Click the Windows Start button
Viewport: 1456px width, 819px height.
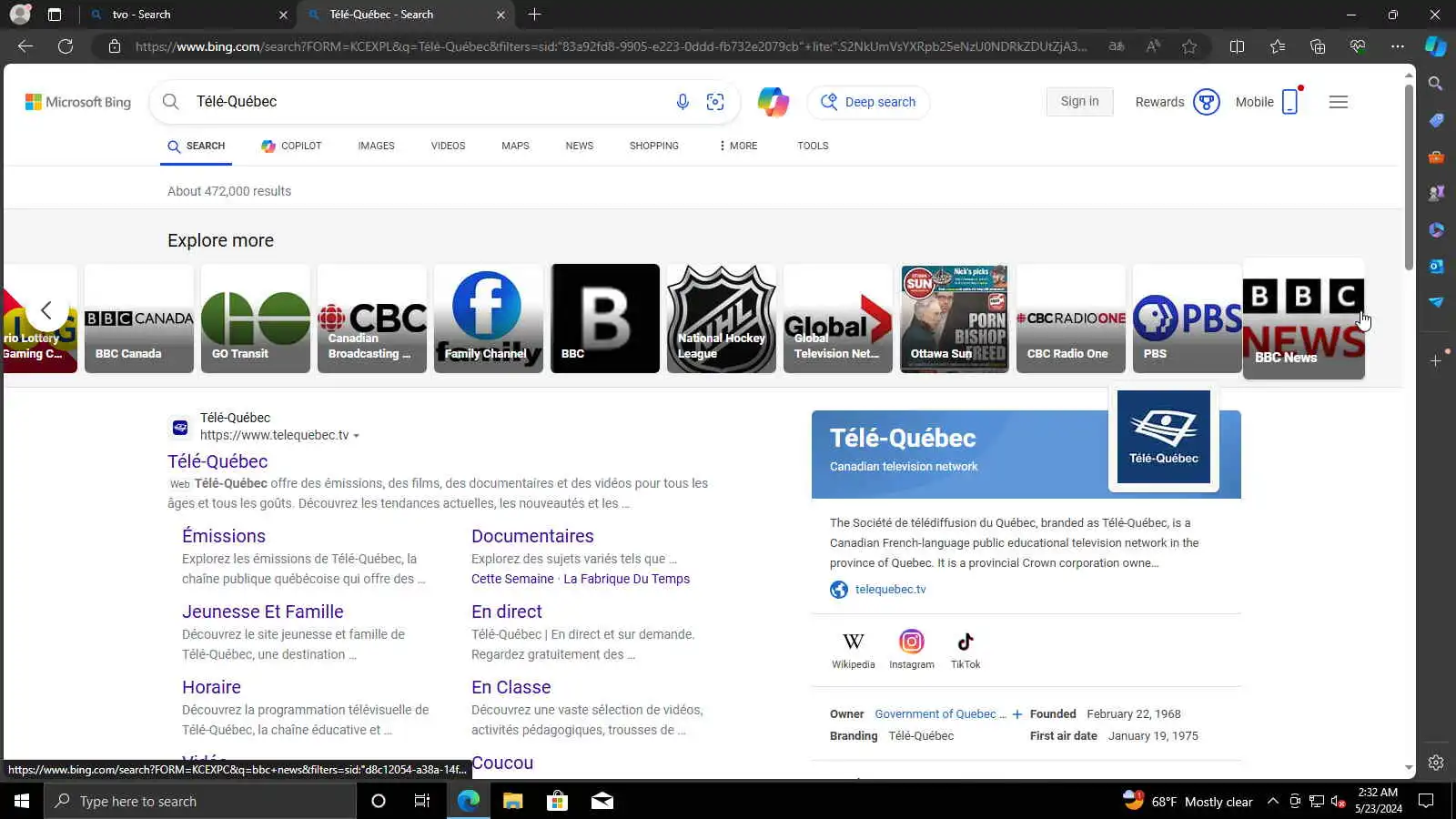(22, 801)
